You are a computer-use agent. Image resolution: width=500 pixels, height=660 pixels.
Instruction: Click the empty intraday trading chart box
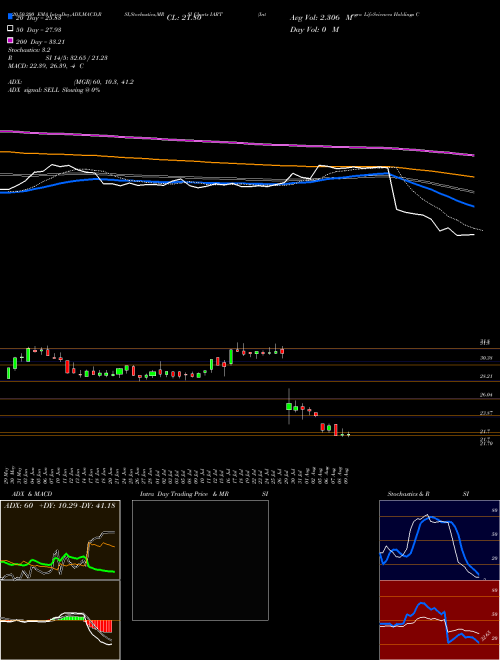tap(200, 560)
